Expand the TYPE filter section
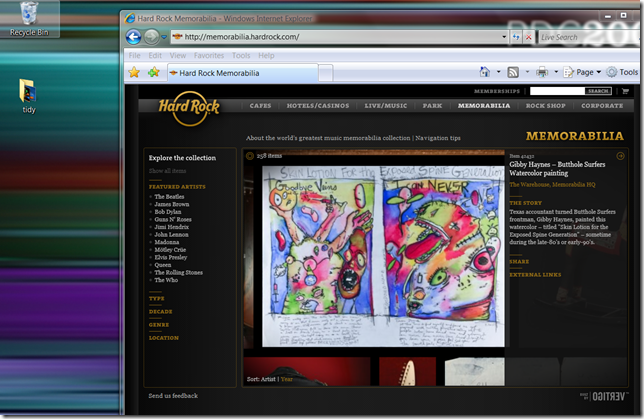This screenshot has height=419, width=644. click(x=156, y=299)
